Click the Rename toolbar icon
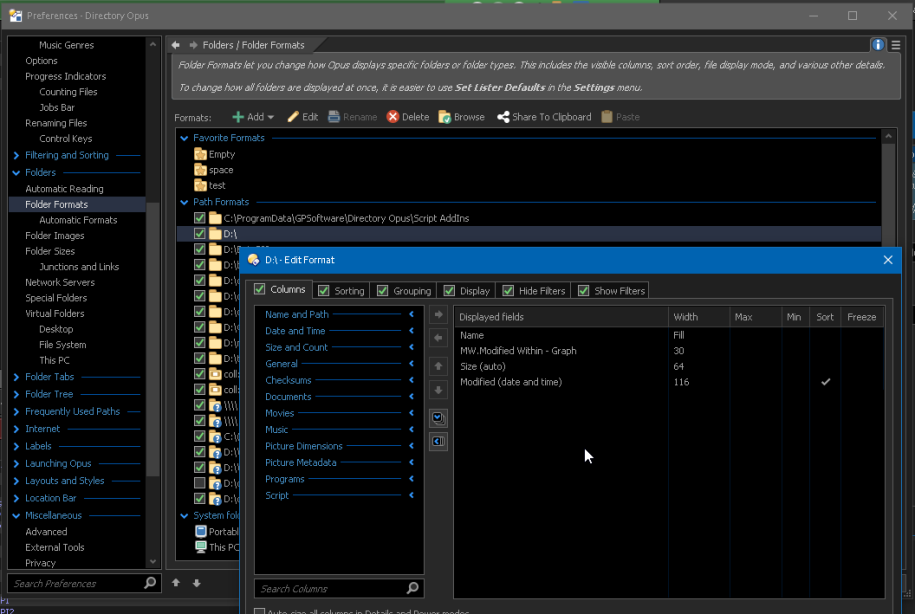Screen dimensions: 915x614 pyautogui.click(x=334, y=117)
